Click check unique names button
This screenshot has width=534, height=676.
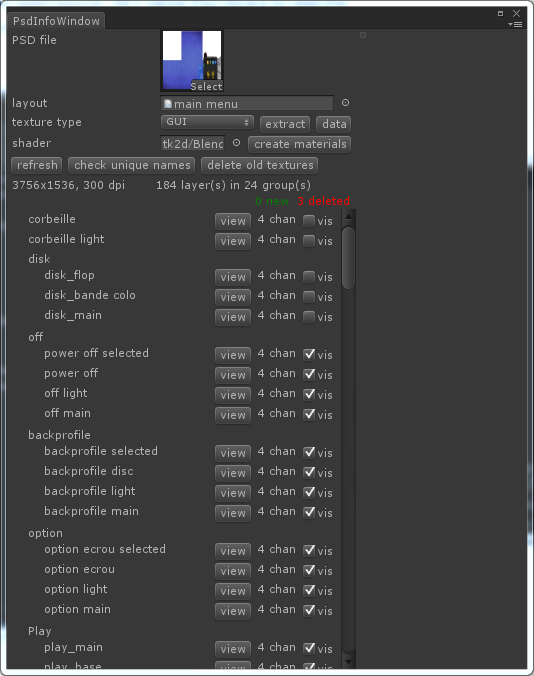pyautogui.click(x=132, y=165)
